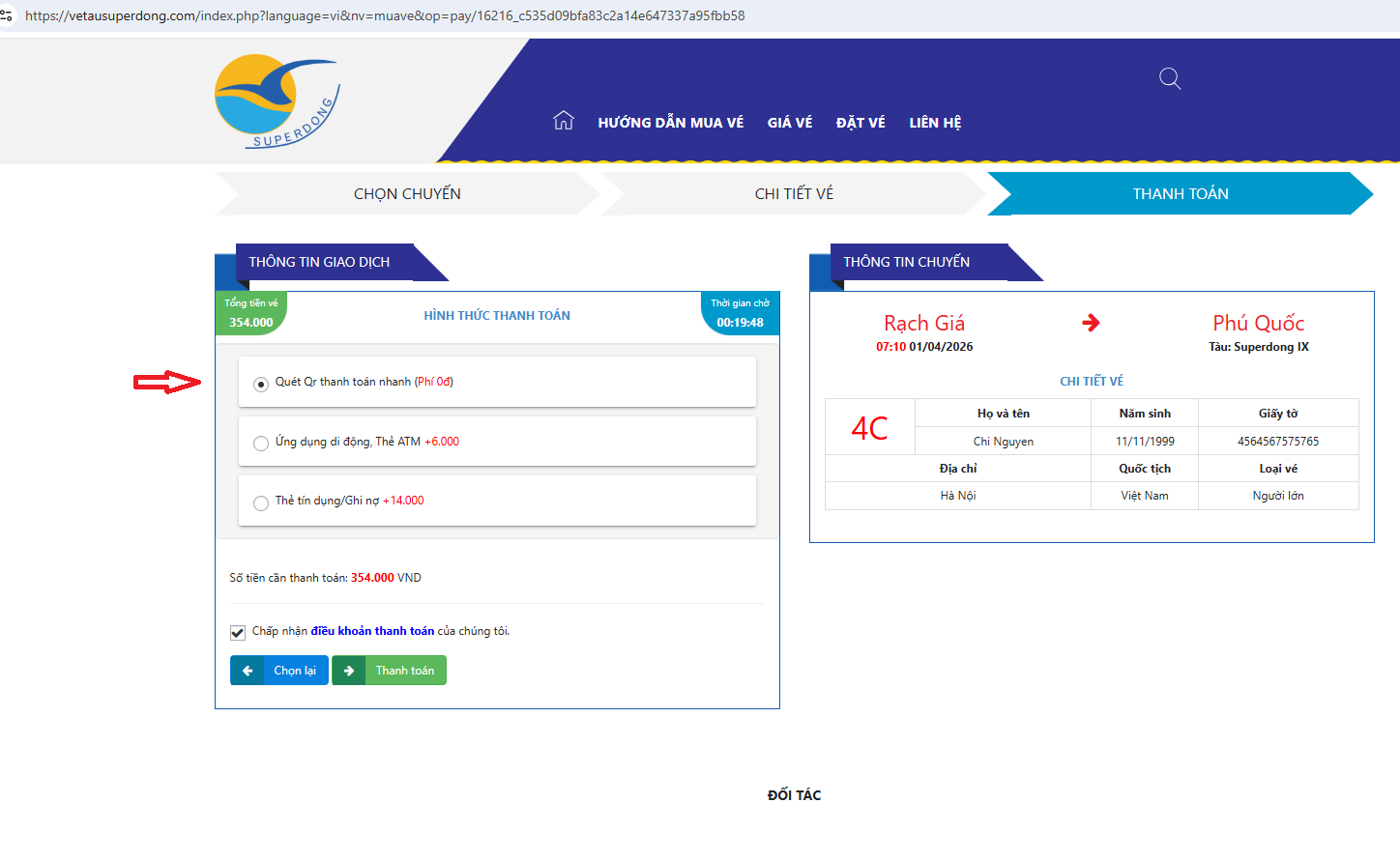Choose Thẻ tín dụng/Ghi nợ payment

point(261,503)
